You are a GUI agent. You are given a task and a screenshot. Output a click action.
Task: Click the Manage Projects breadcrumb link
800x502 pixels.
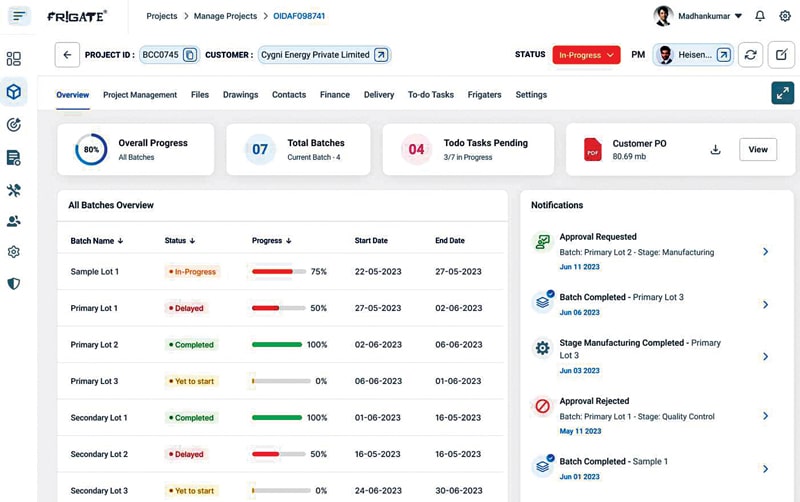[x=224, y=16]
